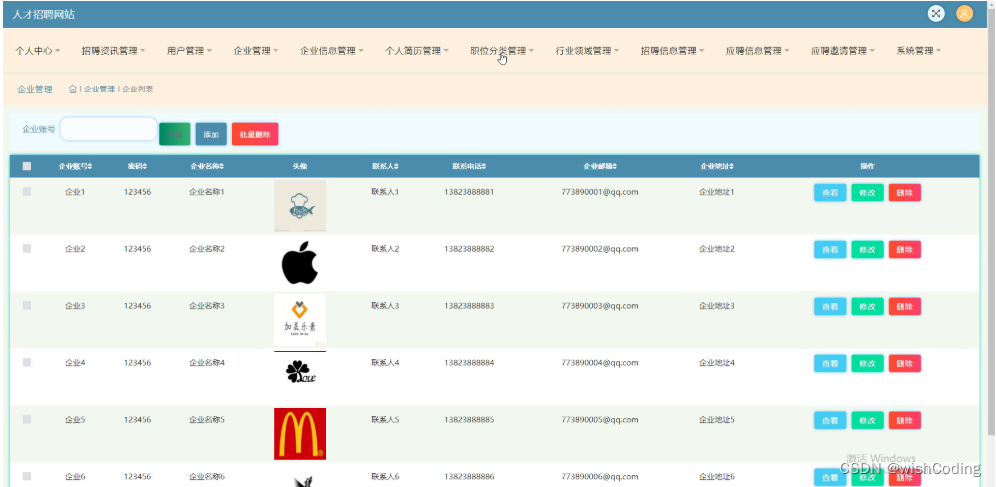Check the box for row 企业3
The image size is (996, 487).
[27, 305]
